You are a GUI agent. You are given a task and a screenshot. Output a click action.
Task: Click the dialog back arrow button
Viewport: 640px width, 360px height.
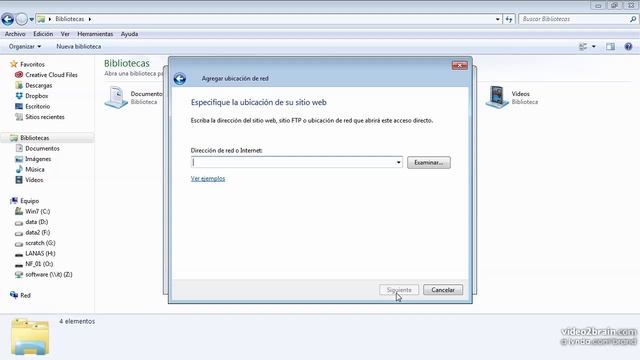pyautogui.click(x=180, y=78)
